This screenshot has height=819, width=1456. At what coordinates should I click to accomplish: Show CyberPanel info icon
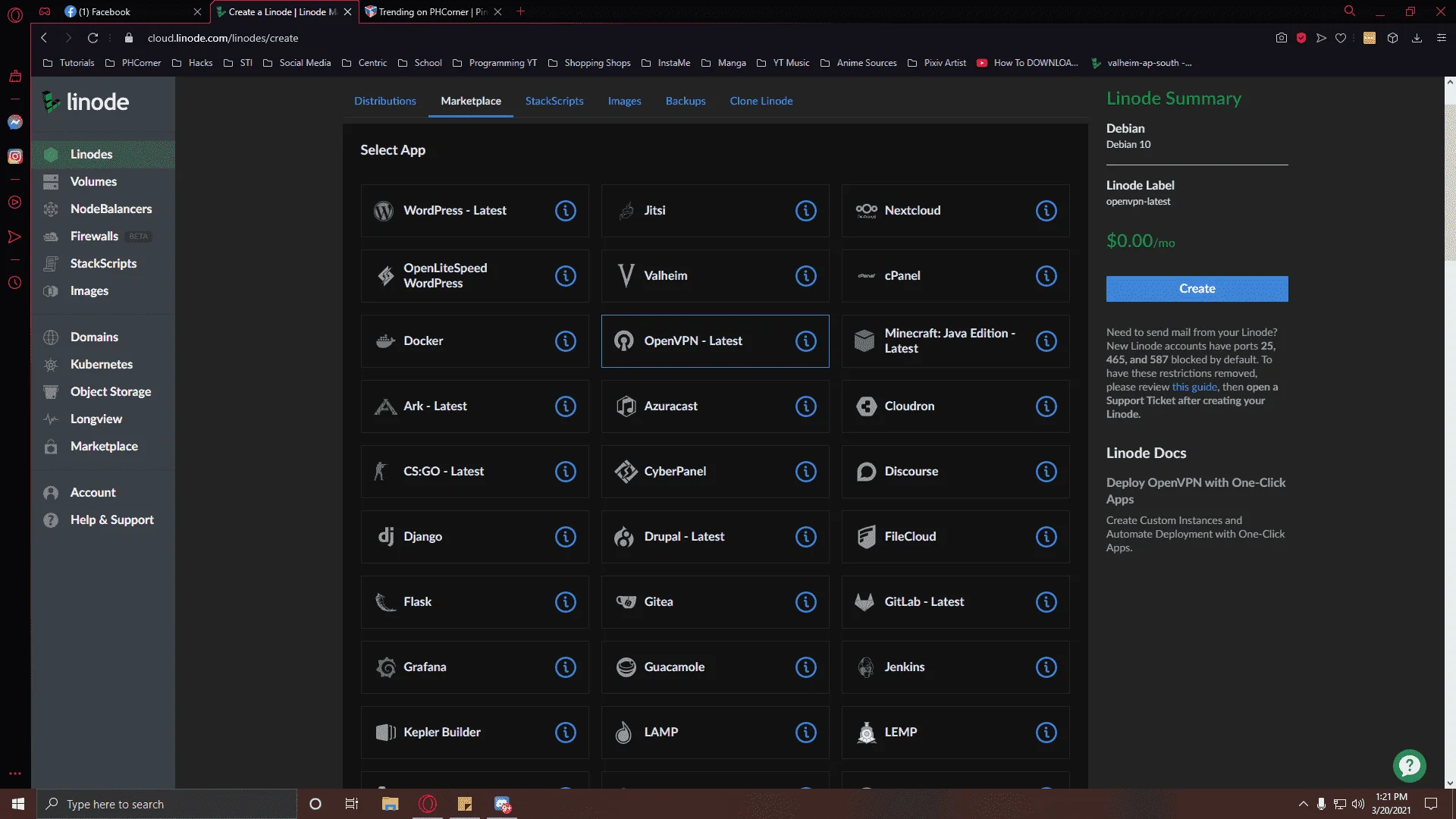click(806, 472)
